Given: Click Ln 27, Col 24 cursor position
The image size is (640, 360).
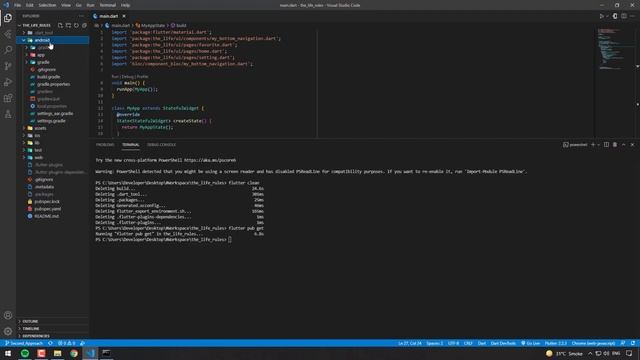Looking at the screenshot, I should (x=410, y=343).
